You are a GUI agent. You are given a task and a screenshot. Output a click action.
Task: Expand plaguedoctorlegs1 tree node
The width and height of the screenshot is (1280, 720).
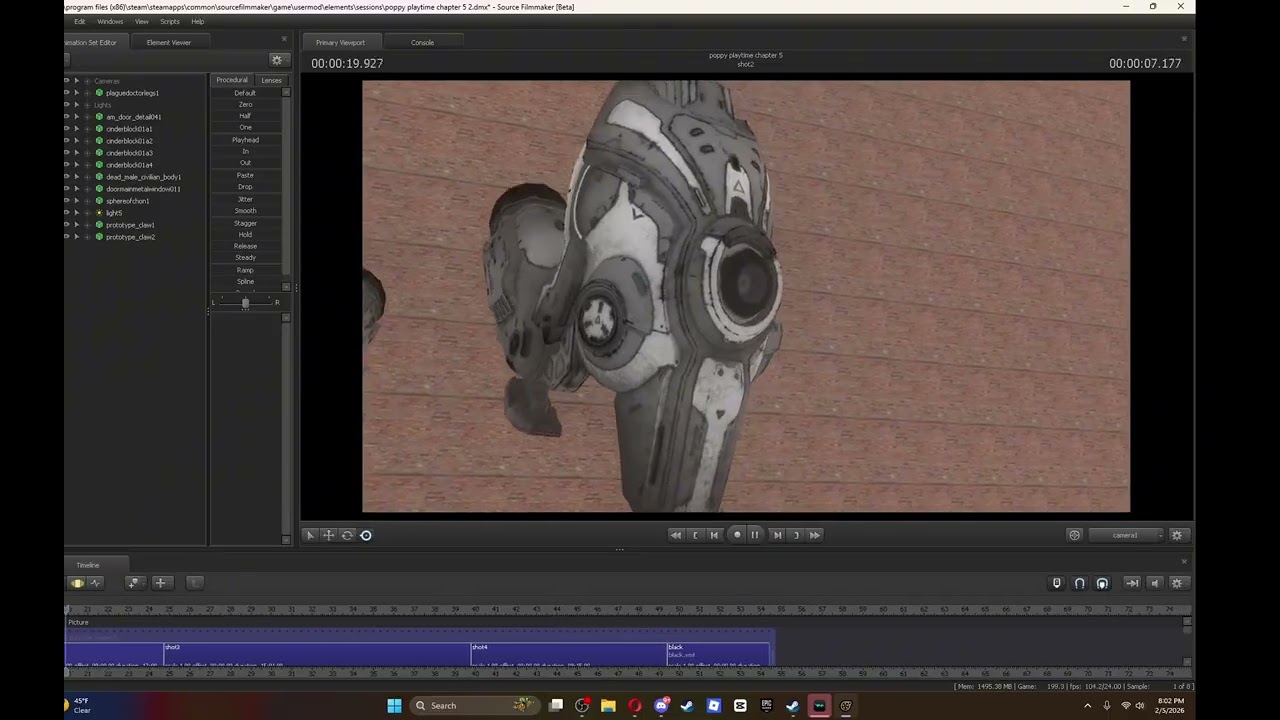point(87,93)
